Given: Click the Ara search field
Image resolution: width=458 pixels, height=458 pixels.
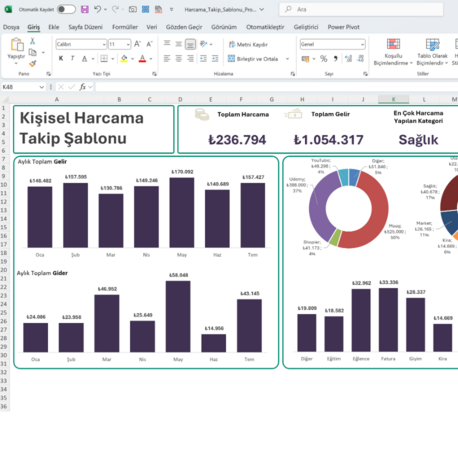Looking at the screenshot, I should (361, 9).
